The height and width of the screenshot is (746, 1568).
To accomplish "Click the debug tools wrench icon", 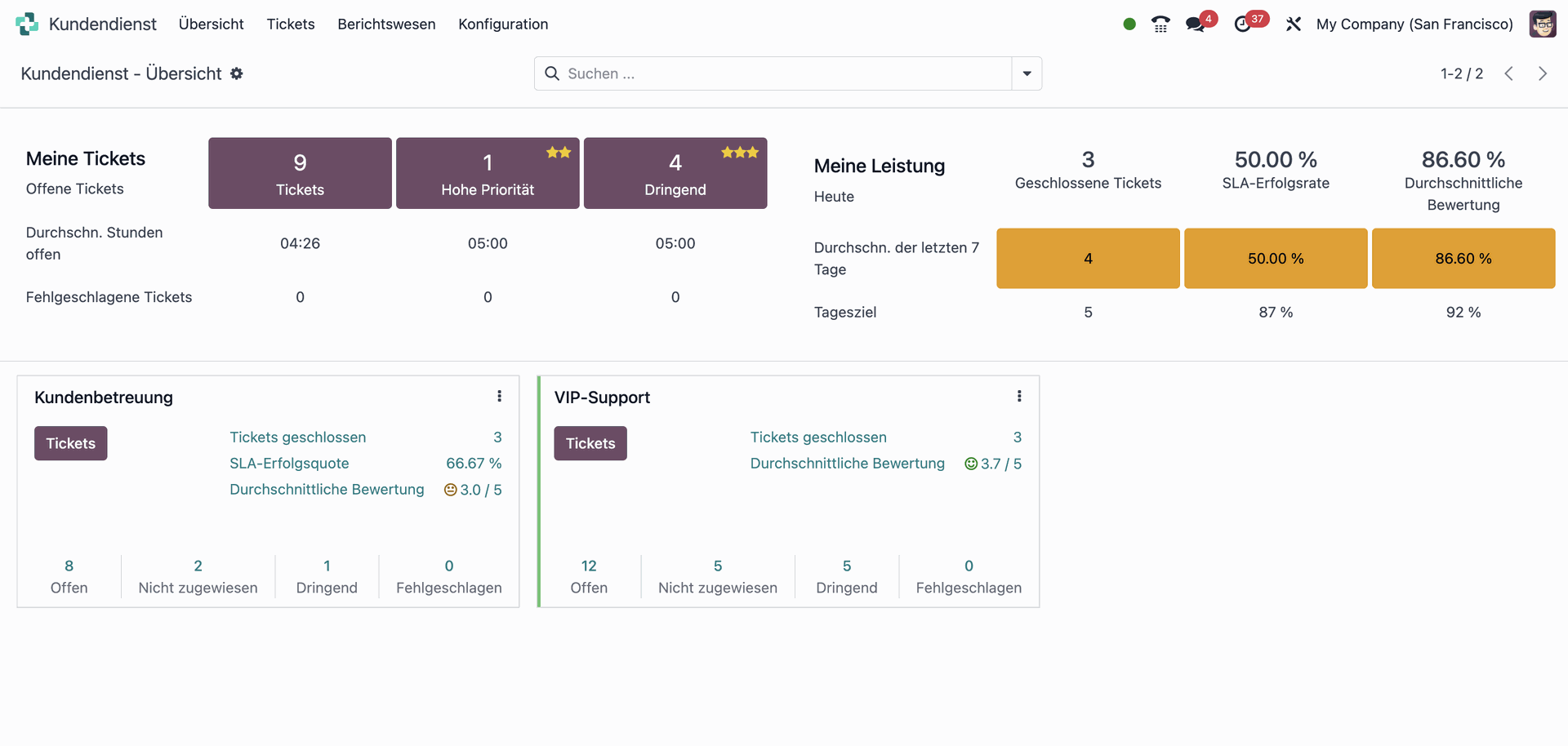I will [1293, 24].
